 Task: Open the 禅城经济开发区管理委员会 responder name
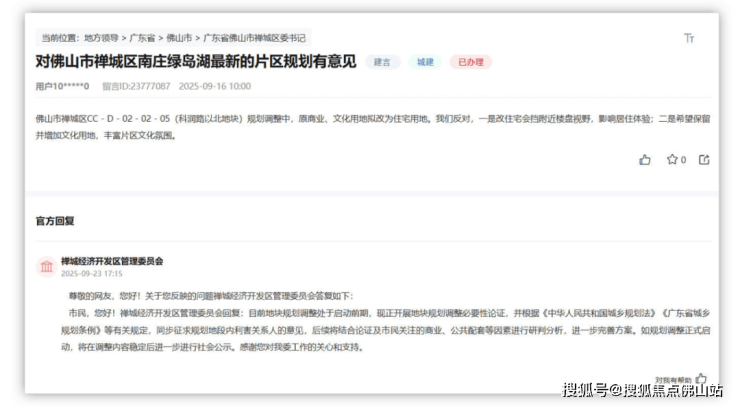click(112, 261)
